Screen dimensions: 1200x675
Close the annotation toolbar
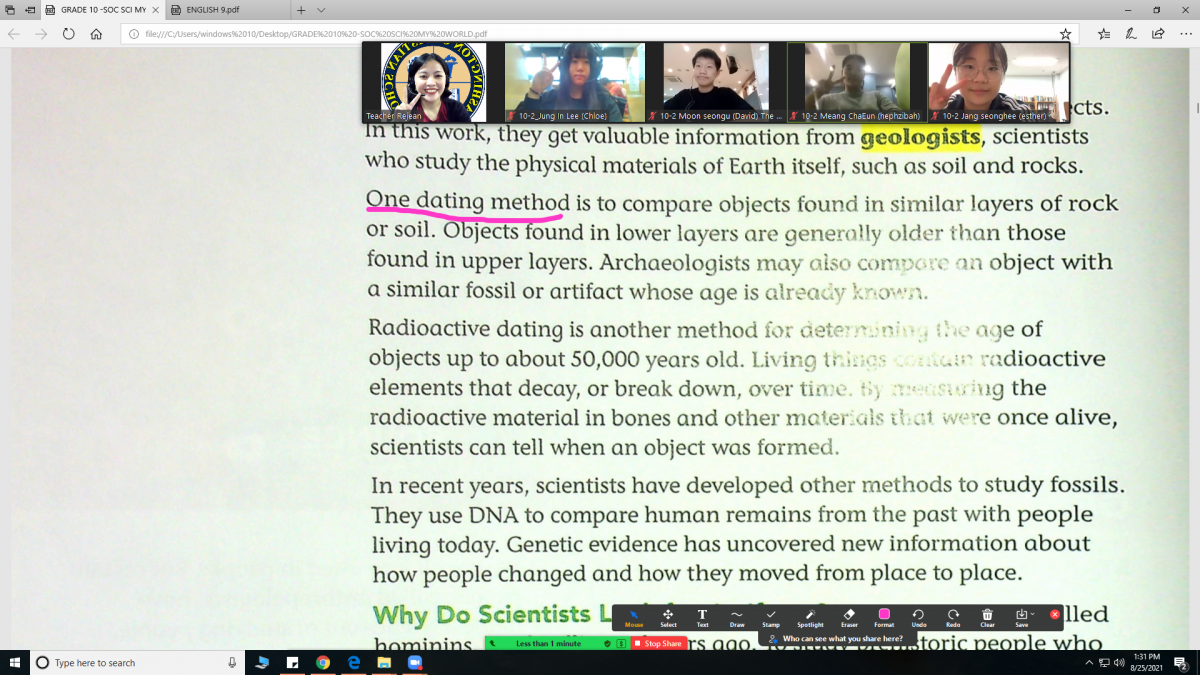[x=1054, y=614]
